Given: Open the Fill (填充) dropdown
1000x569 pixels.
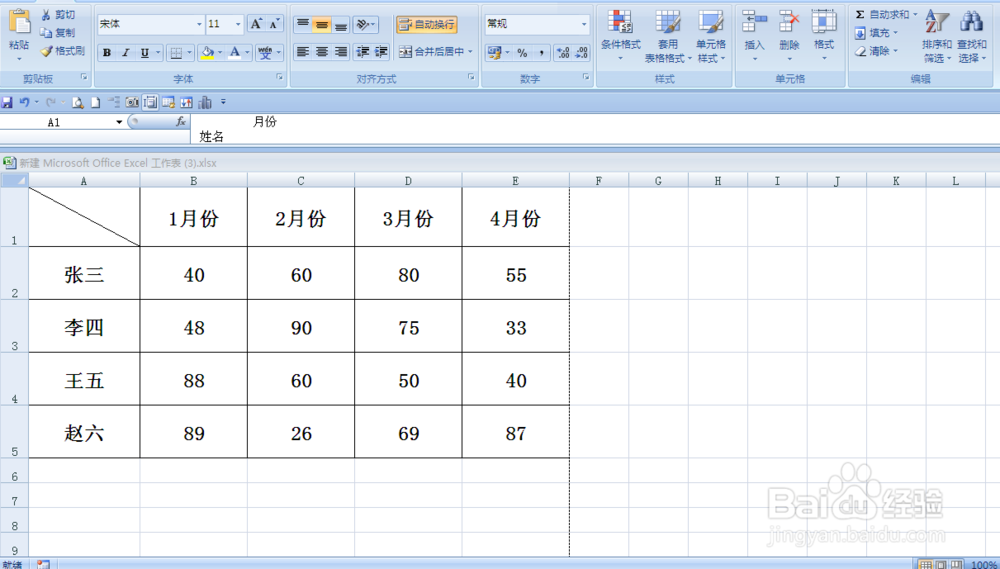Looking at the screenshot, I should 877,33.
